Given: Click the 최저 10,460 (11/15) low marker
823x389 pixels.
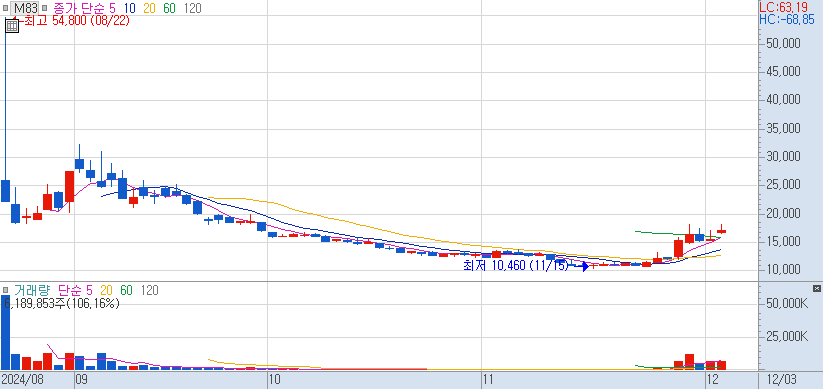Looking at the screenshot, I should pos(515,266).
